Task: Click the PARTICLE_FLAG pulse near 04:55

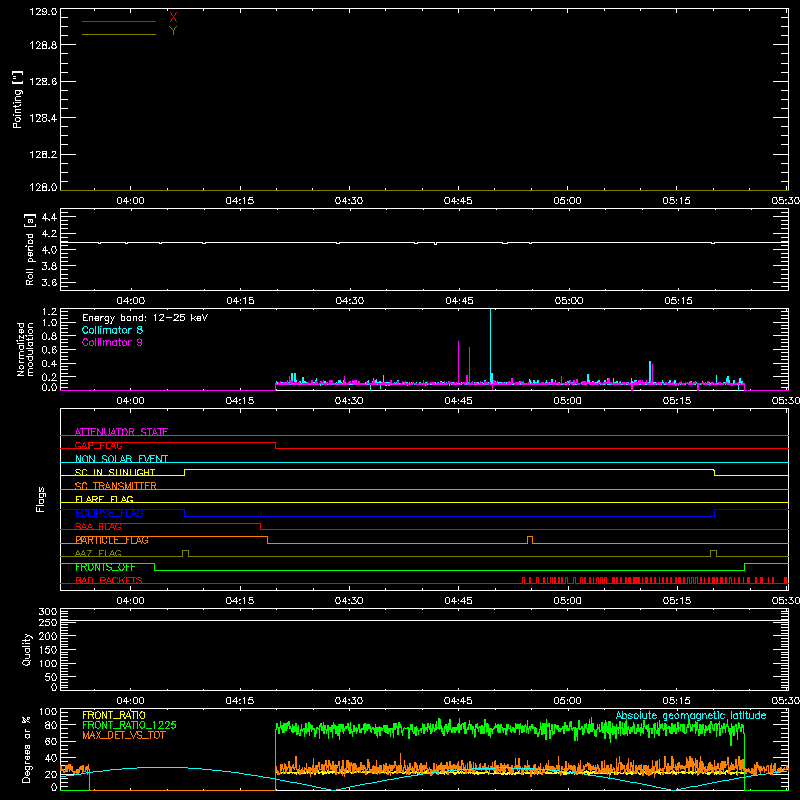Action: point(530,540)
